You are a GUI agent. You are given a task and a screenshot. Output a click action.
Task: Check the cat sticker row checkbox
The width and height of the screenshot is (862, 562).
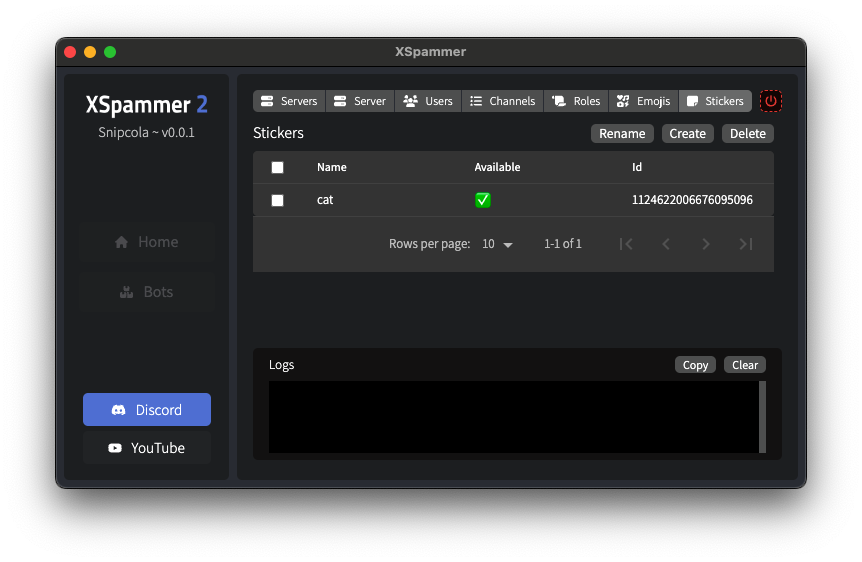pyautogui.click(x=278, y=200)
